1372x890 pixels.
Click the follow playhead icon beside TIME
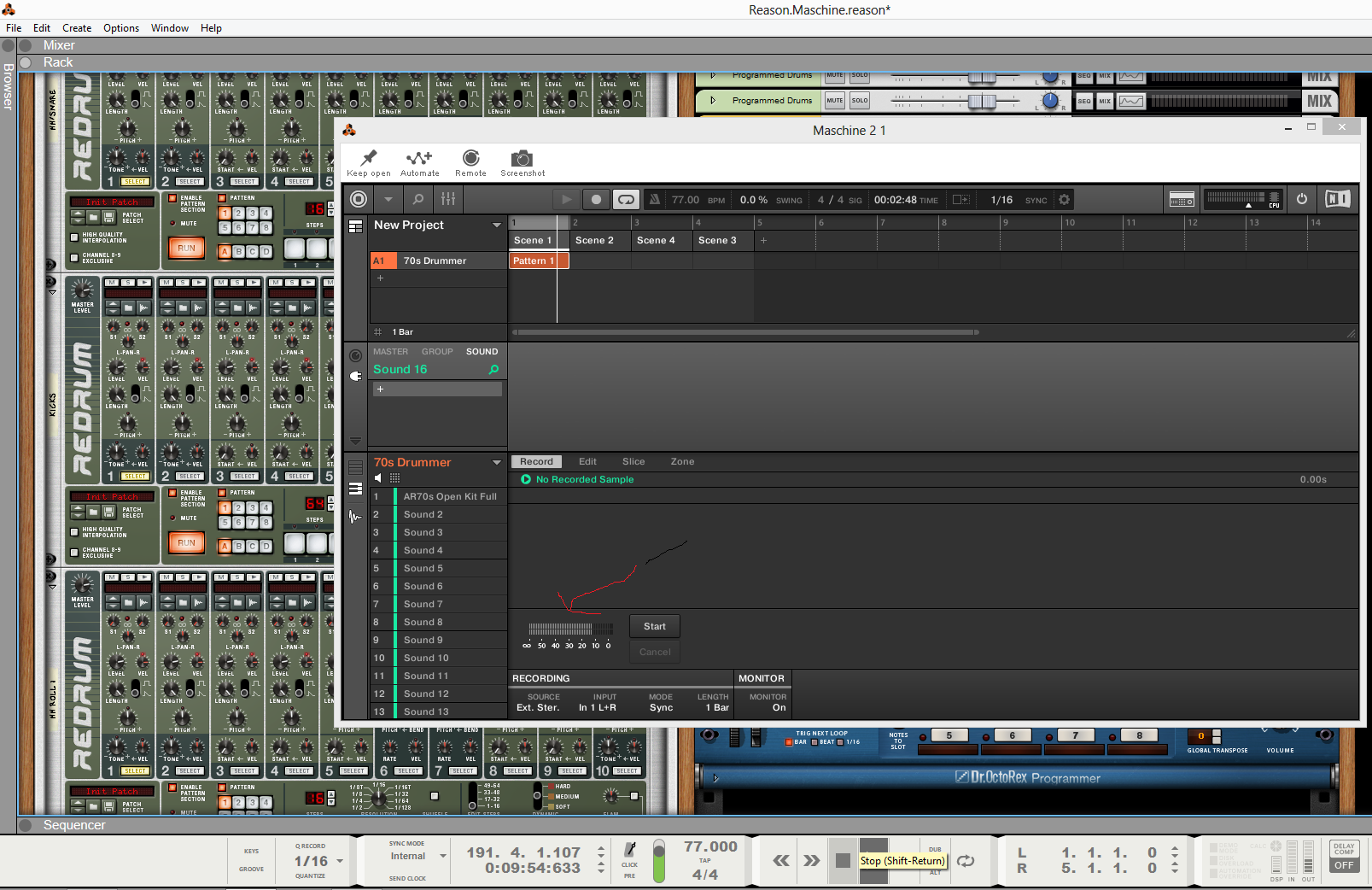coord(960,200)
